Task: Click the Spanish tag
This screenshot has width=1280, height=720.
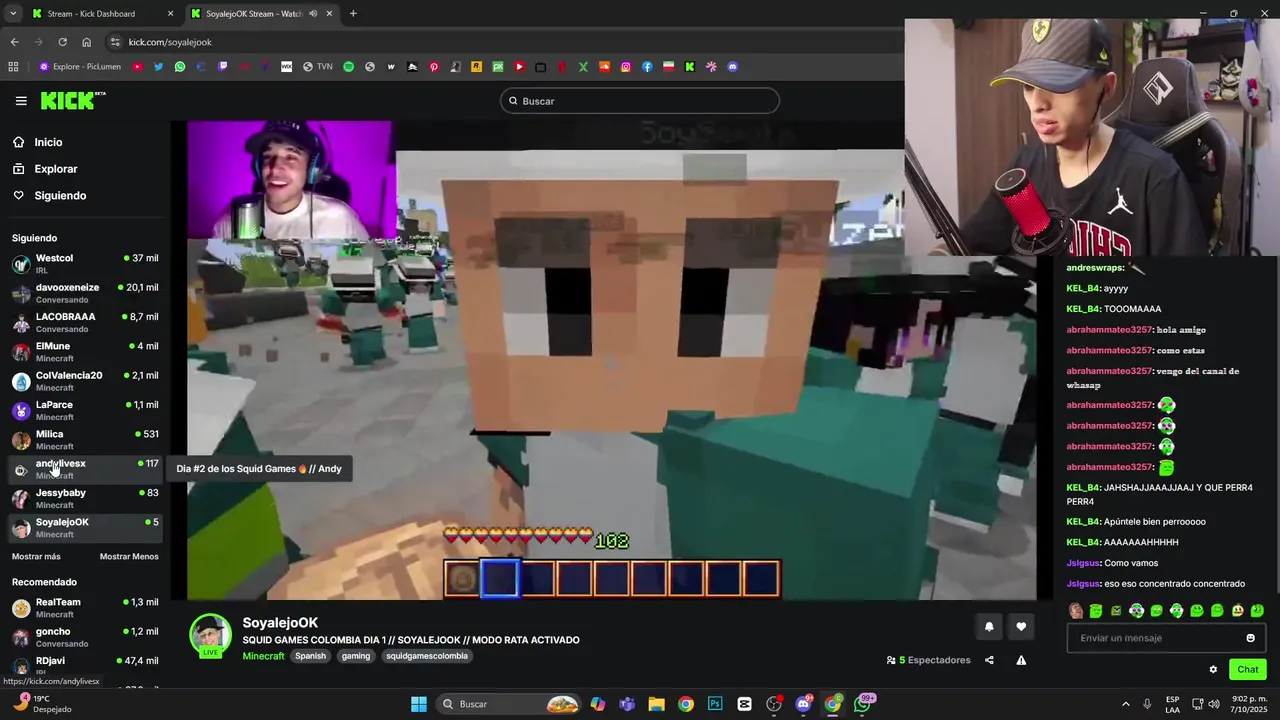Action: (310, 656)
